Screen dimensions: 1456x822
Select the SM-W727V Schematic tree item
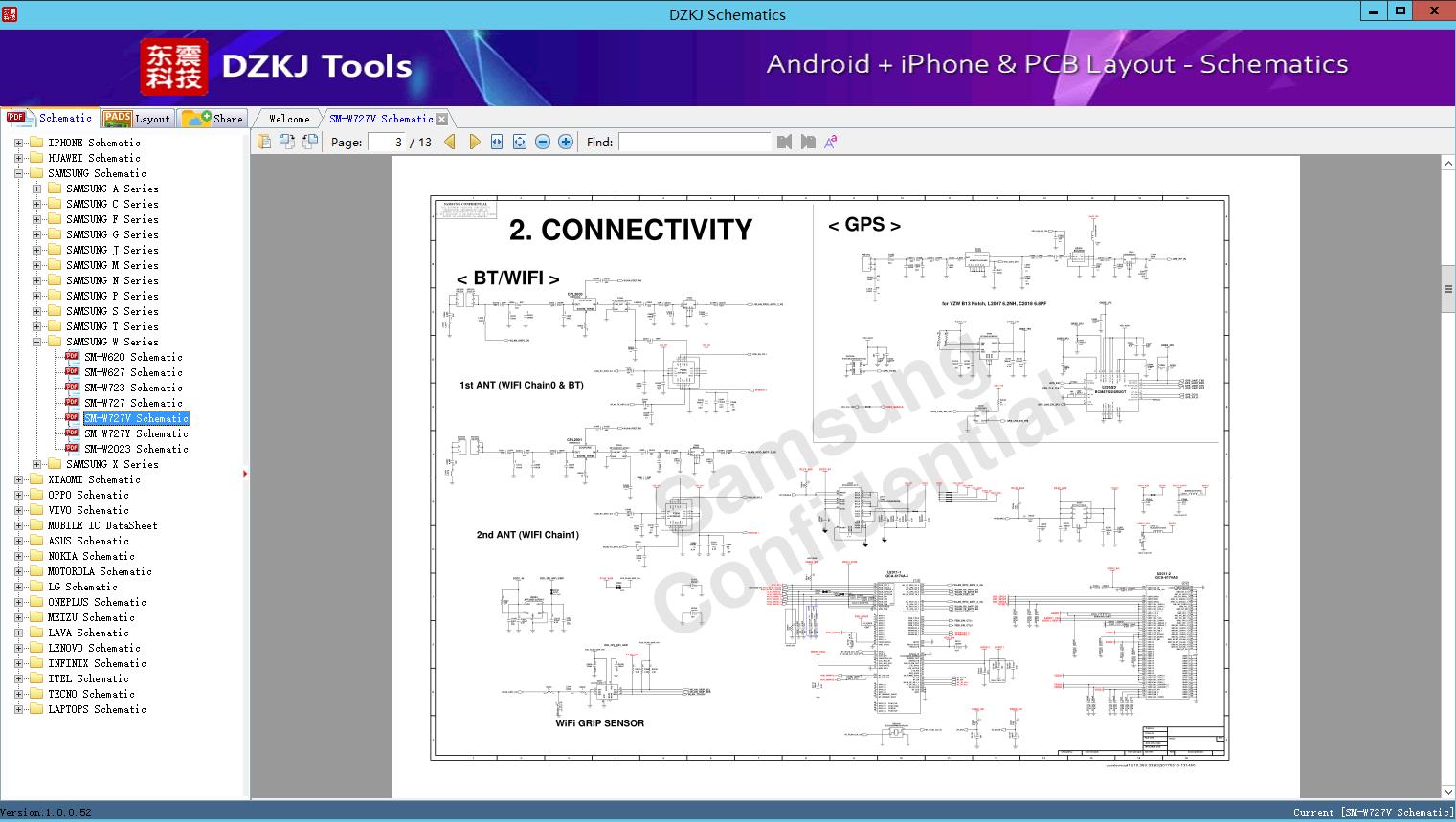pyautogui.click(x=136, y=418)
